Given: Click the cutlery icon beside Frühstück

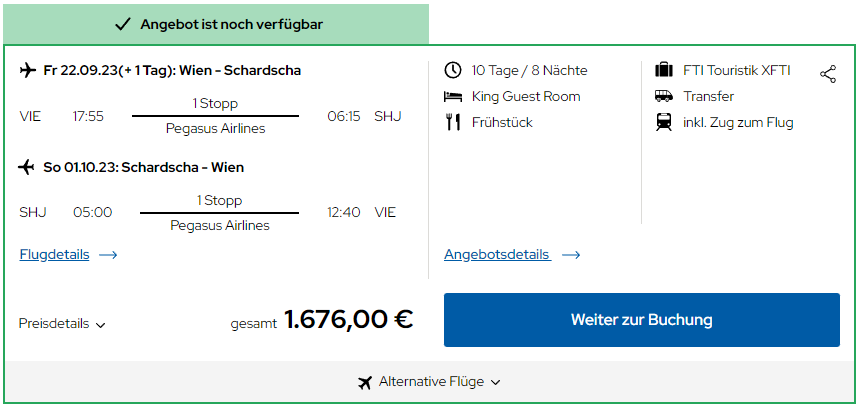Looking at the screenshot, I should tap(453, 122).
